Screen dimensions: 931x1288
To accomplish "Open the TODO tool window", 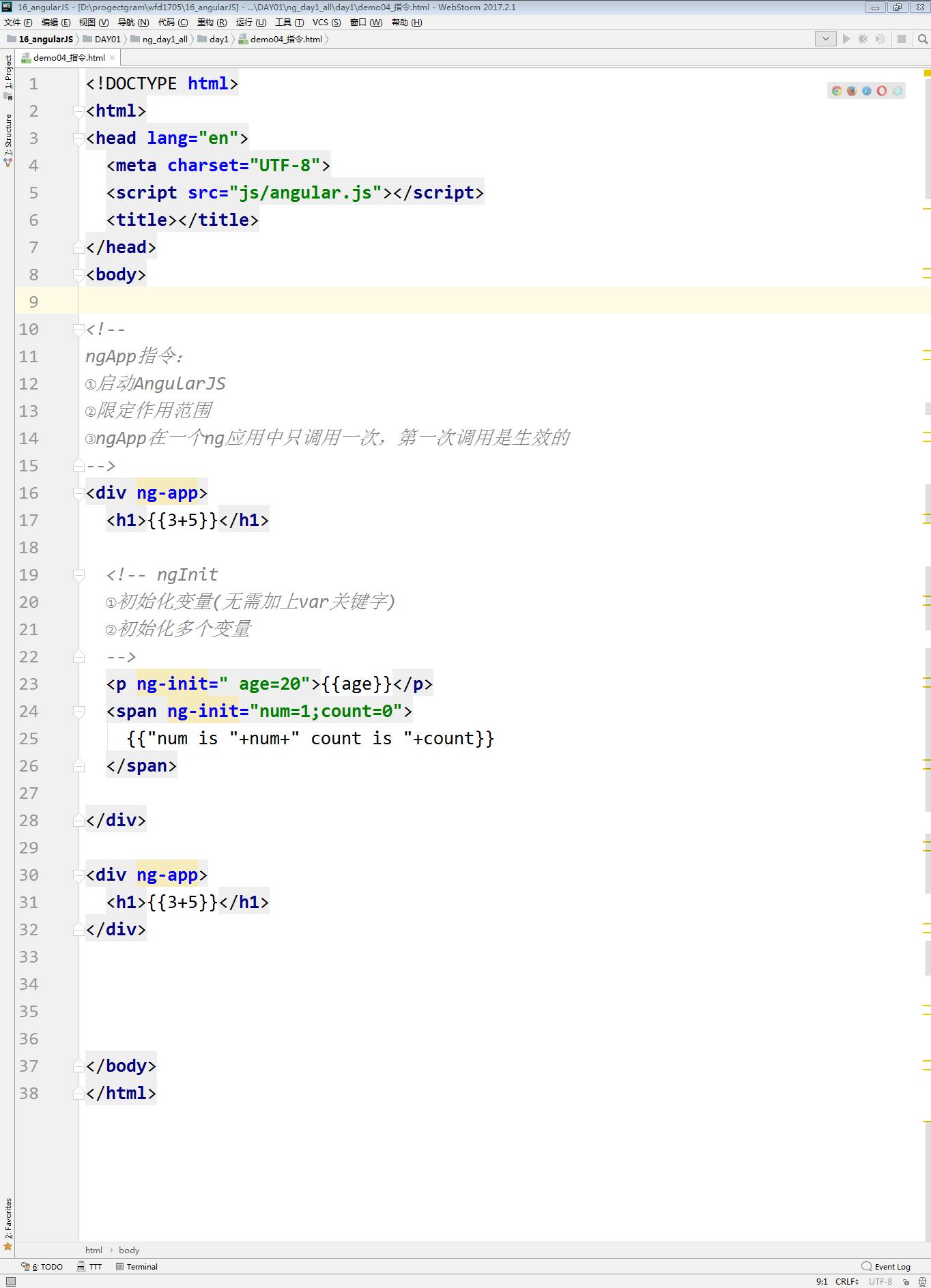I will tap(42, 1267).
